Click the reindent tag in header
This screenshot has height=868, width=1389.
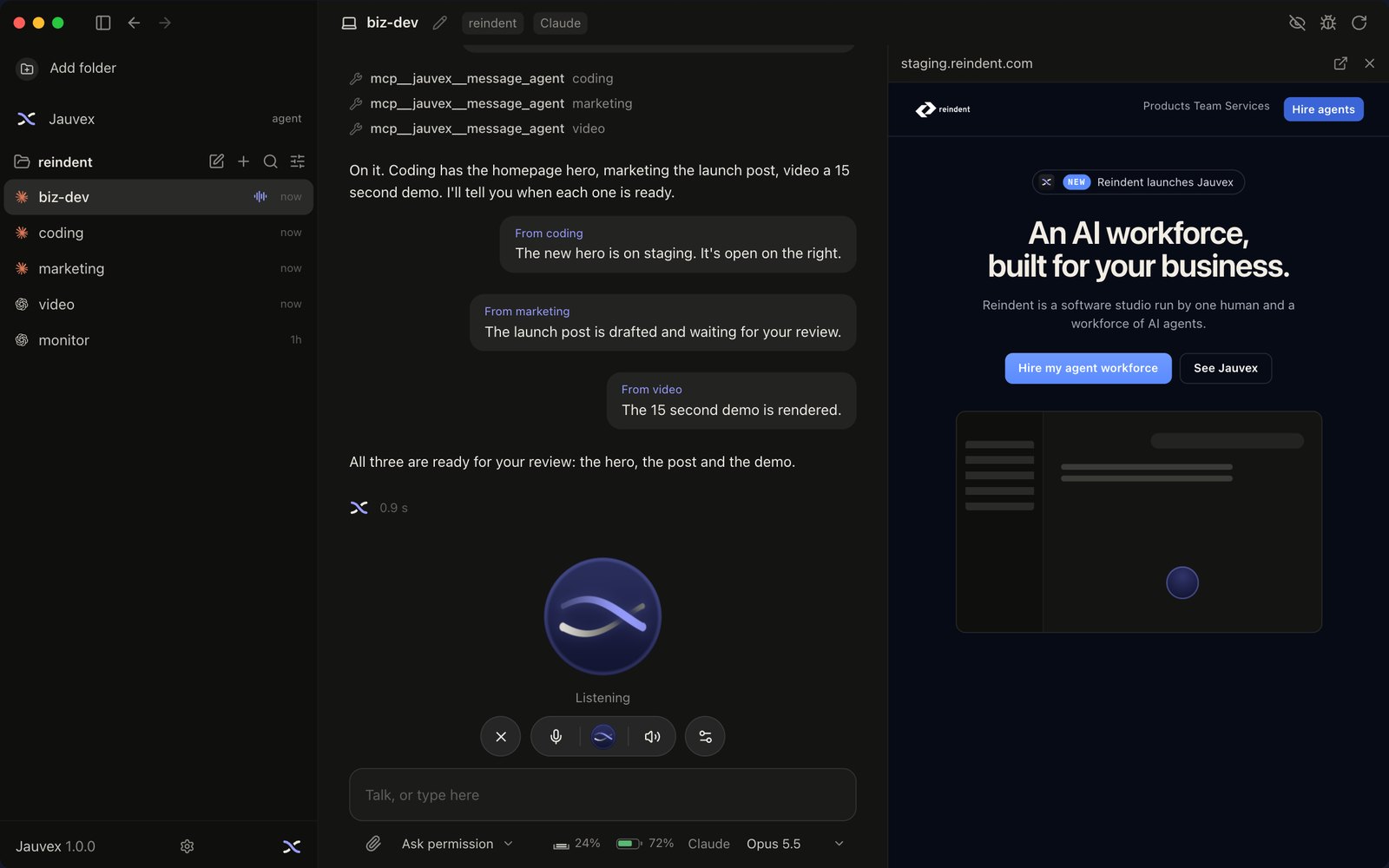point(492,23)
